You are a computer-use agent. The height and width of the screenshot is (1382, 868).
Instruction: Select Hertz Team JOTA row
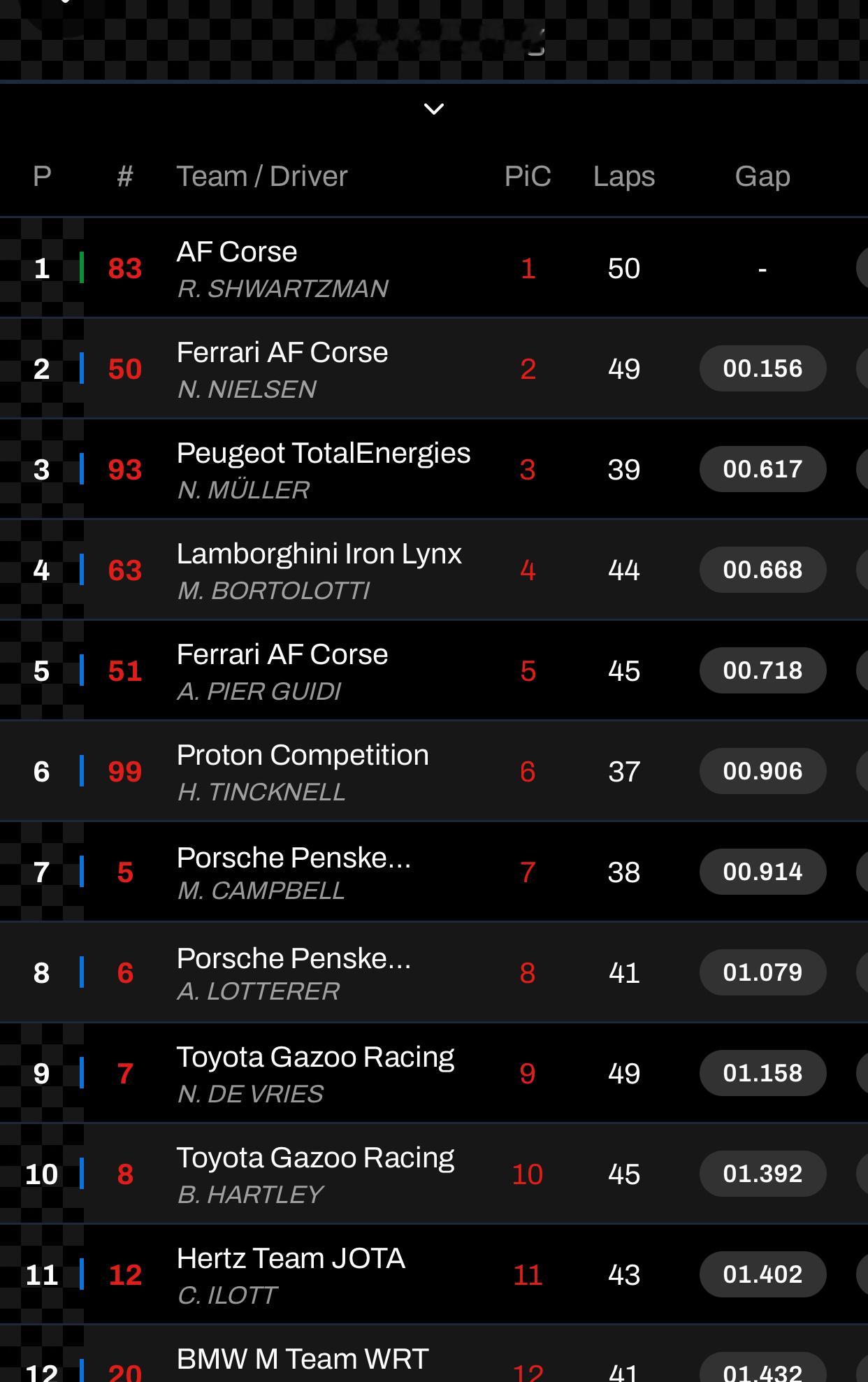[434, 1274]
